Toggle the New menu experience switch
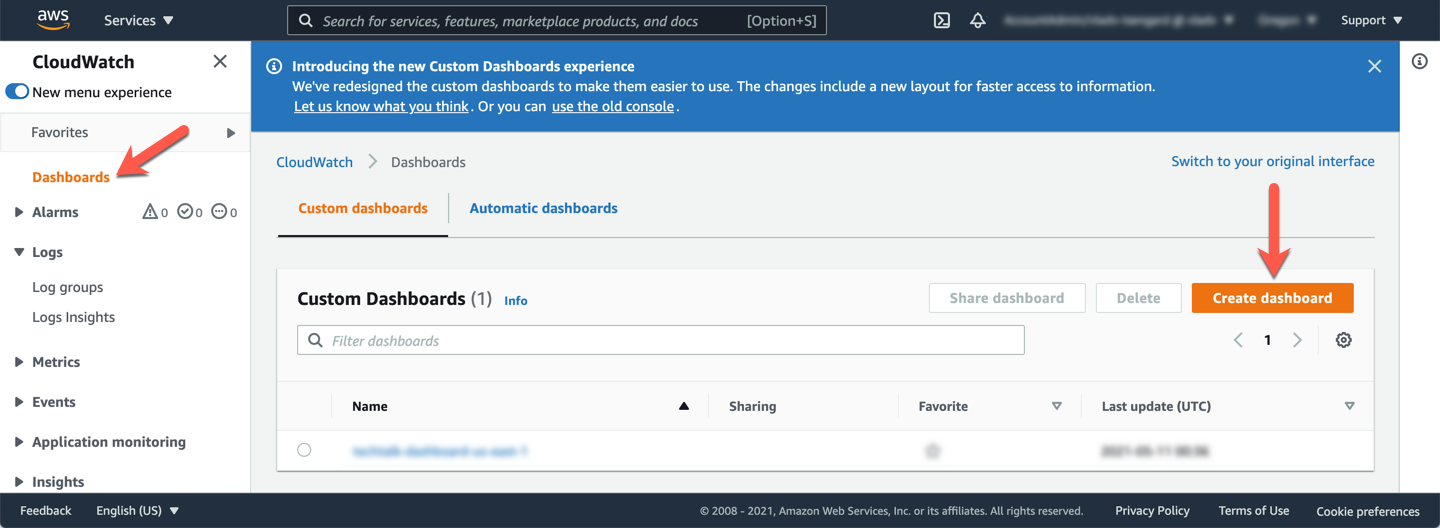 (x=17, y=92)
